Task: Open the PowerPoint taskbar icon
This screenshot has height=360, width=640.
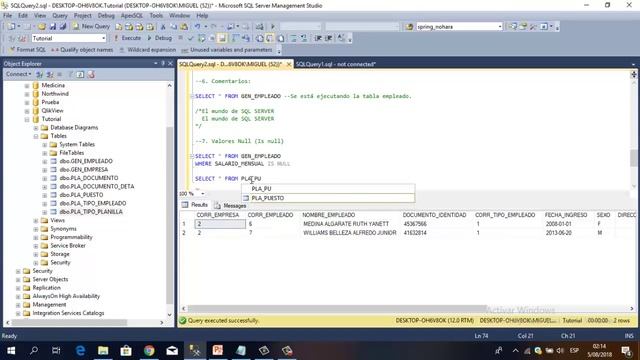Action: coord(218,351)
